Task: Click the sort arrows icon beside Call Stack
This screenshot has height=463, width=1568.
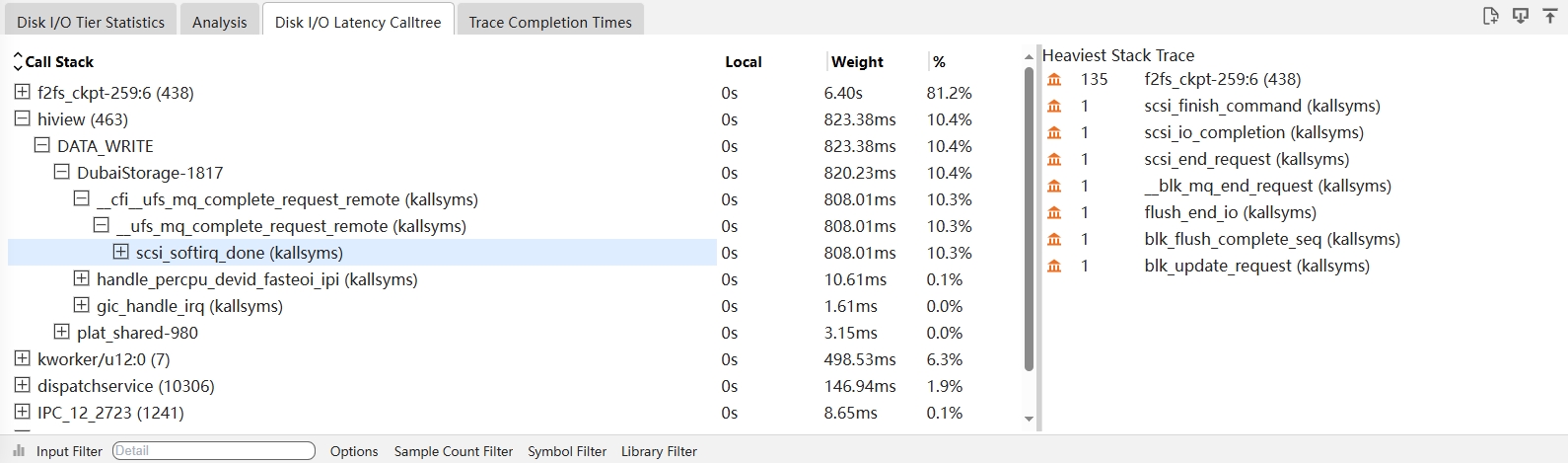Action: 17,61
